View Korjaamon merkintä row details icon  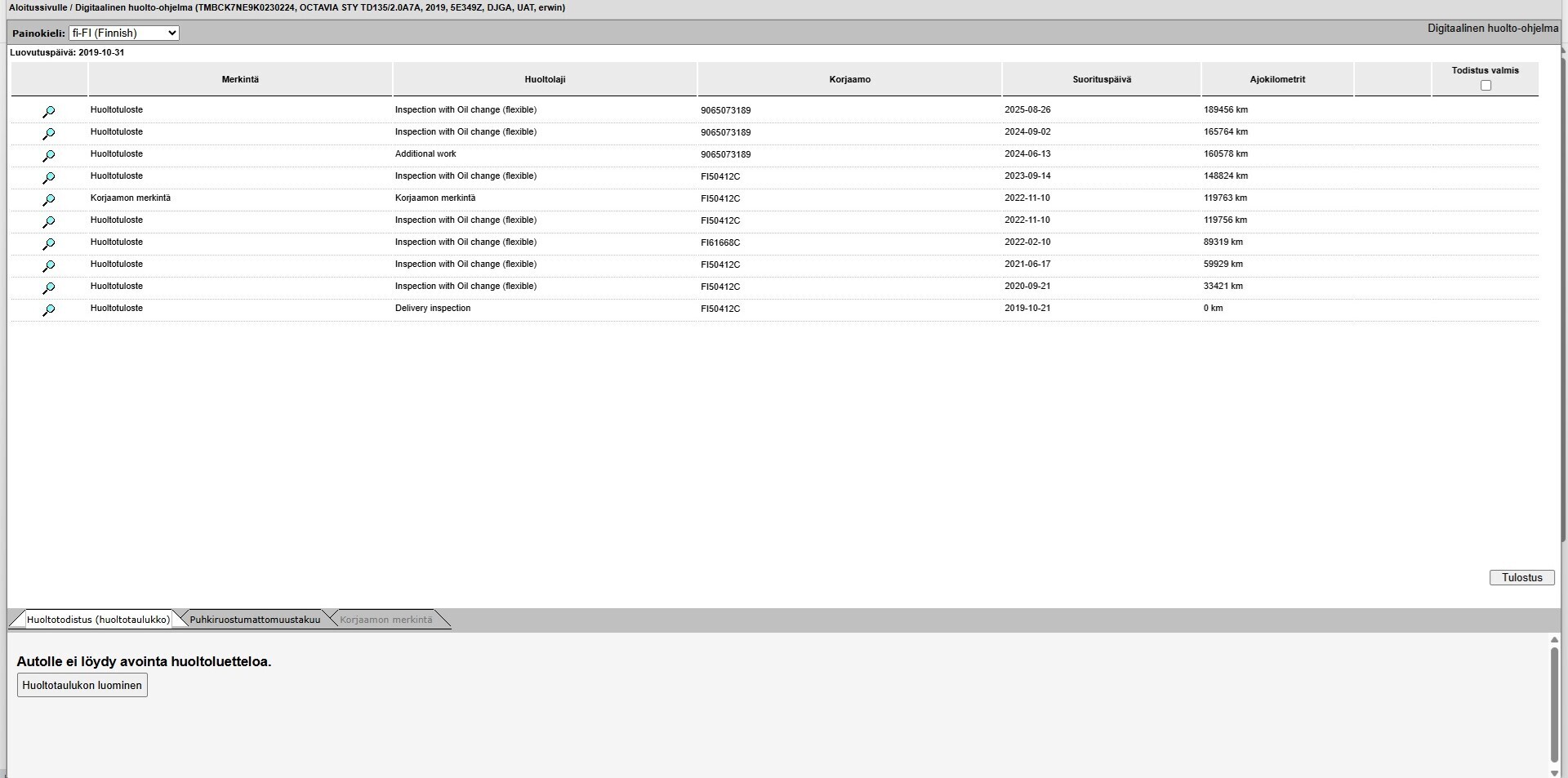coord(48,200)
